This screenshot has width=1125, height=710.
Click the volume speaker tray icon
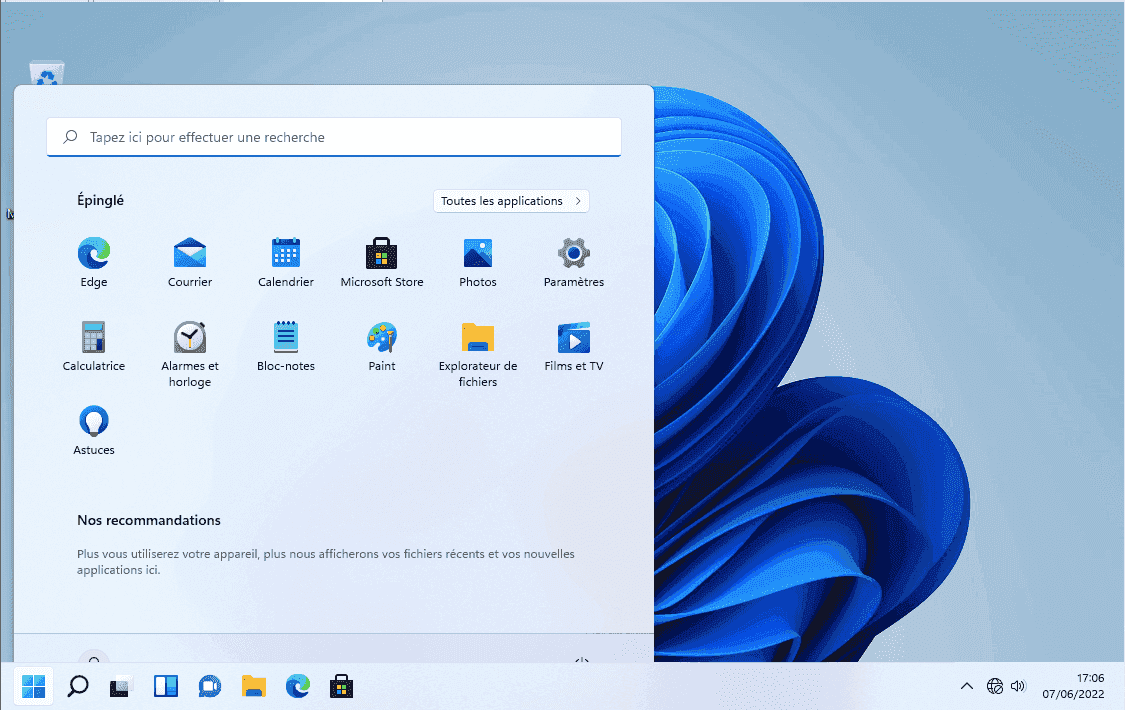pos(1018,686)
